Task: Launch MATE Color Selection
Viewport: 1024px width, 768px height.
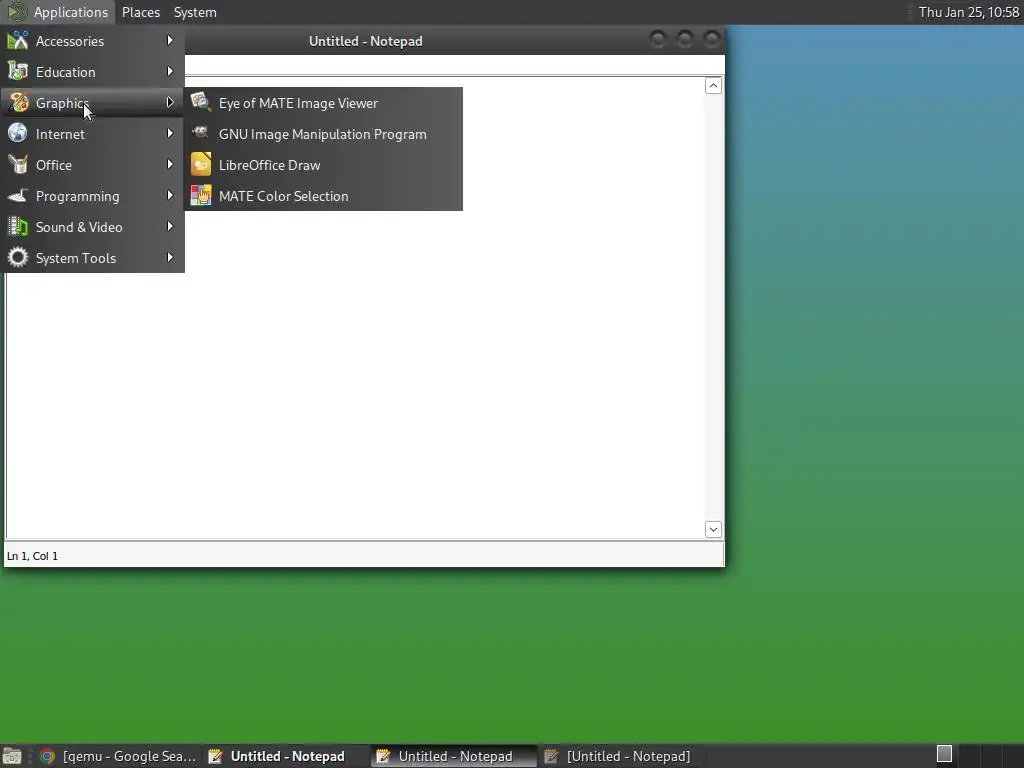Action: pyautogui.click(x=323, y=195)
